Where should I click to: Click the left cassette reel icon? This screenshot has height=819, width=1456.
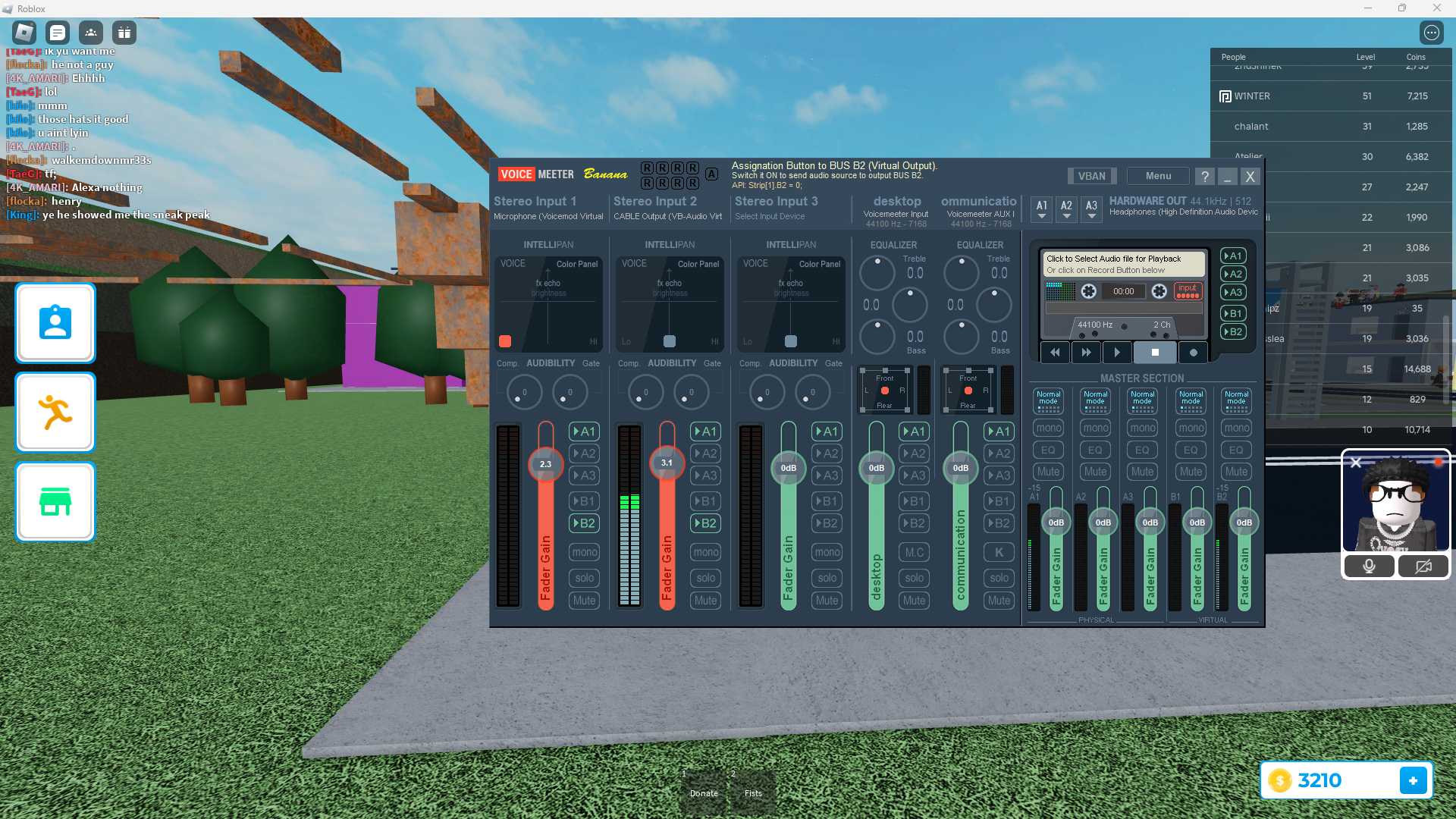pyautogui.click(x=1088, y=291)
